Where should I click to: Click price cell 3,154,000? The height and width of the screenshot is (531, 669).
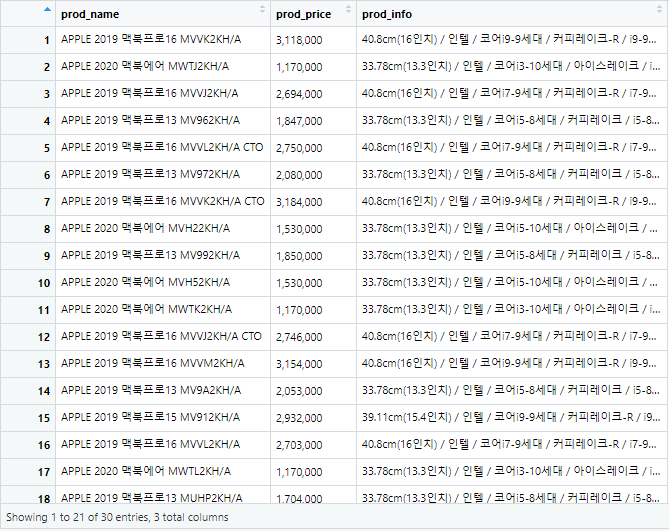313,364
